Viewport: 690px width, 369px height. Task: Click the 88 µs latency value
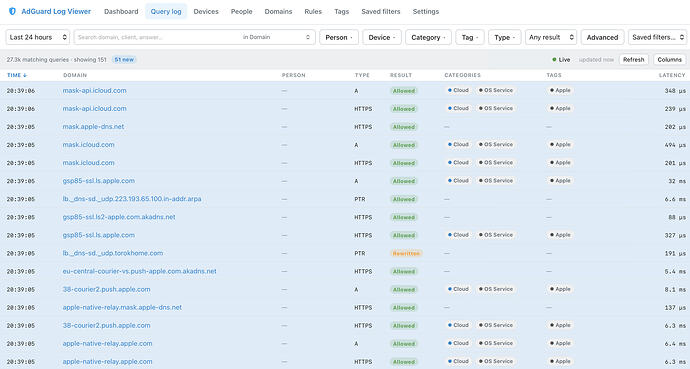pyautogui.click(x=677, y=217)
